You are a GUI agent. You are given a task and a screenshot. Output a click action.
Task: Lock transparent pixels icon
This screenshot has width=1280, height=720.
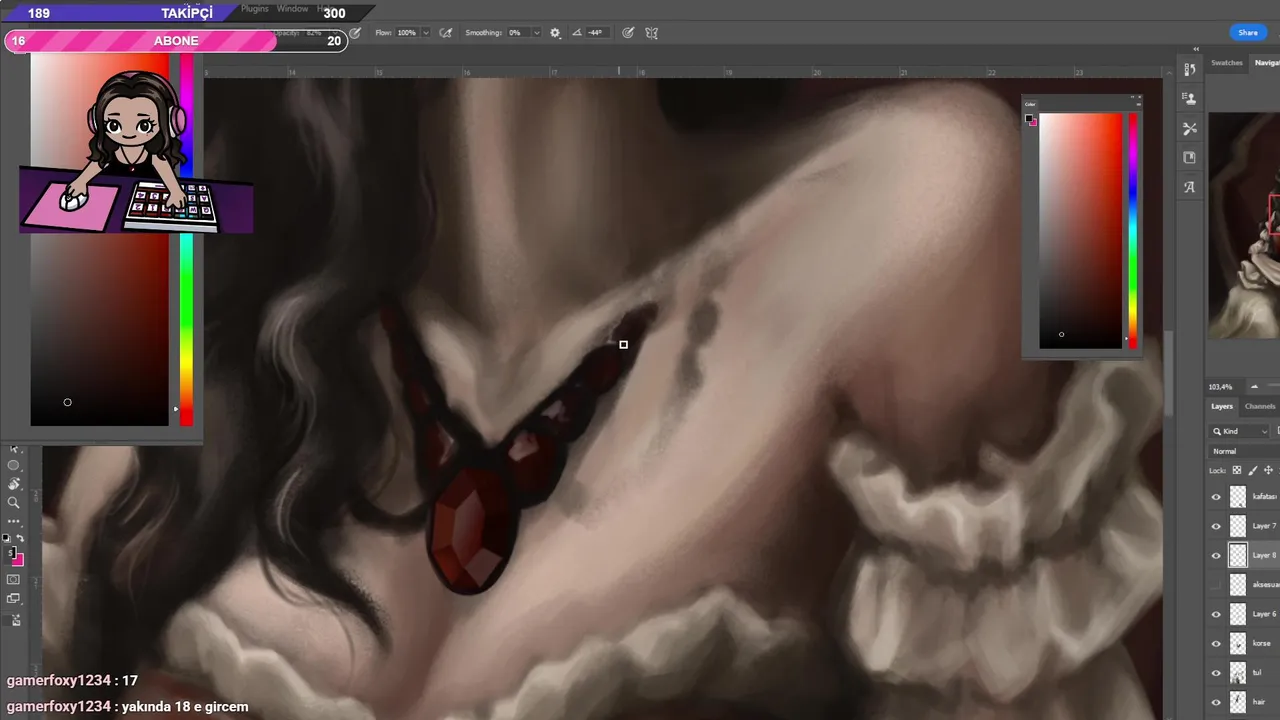tap(1237, 470)
